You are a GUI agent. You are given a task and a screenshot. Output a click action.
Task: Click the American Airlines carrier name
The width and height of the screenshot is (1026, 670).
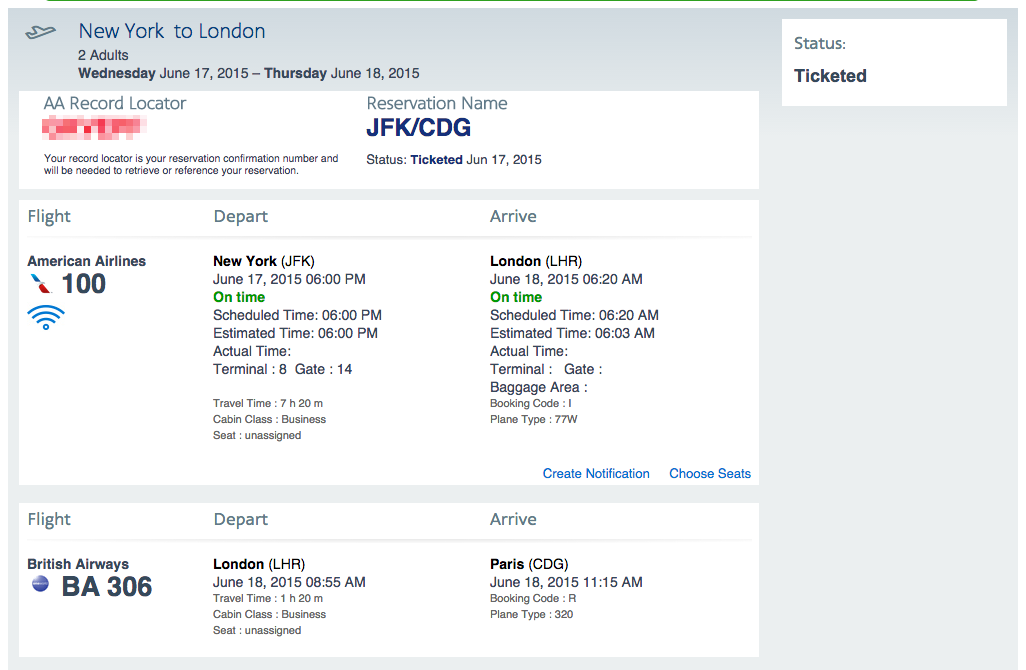(87, 261)
